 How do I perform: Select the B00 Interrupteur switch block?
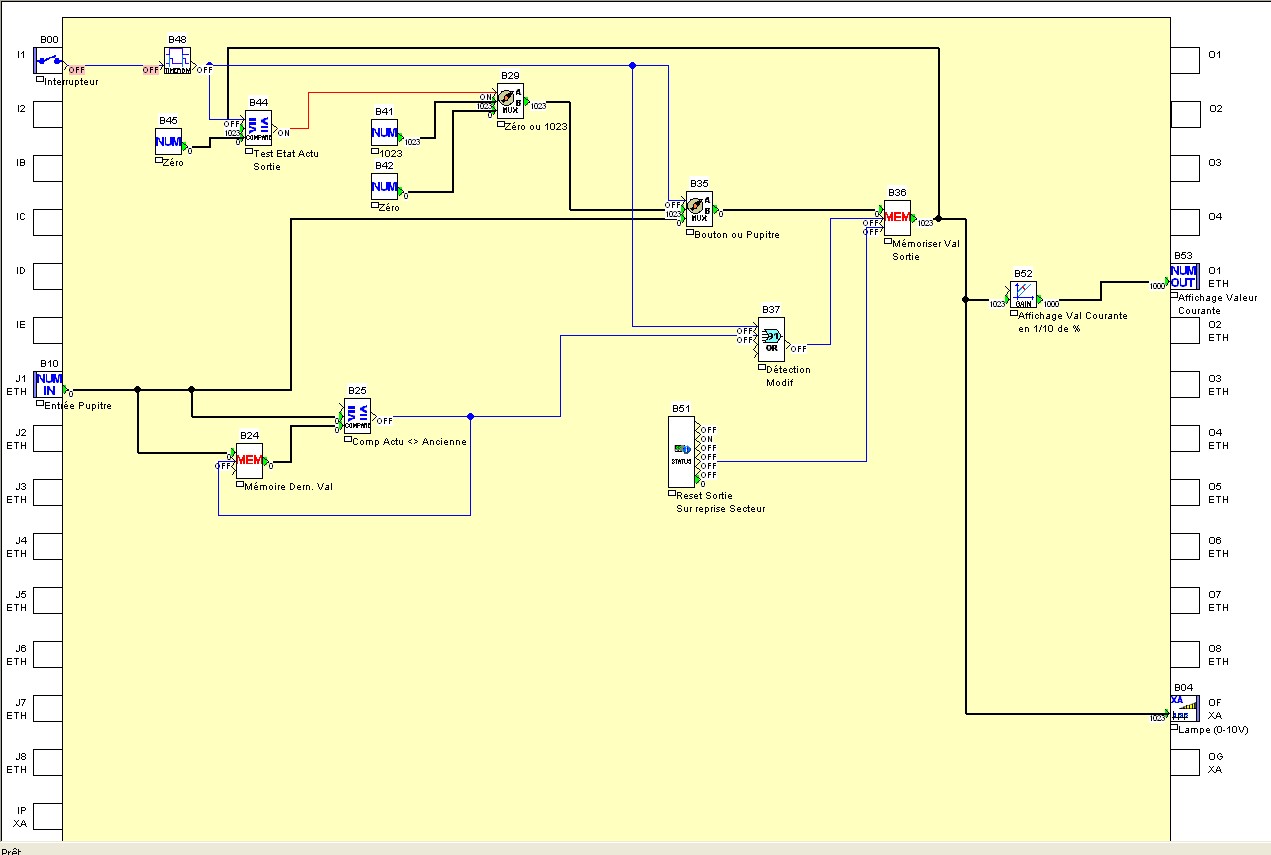tap(48, 59)
